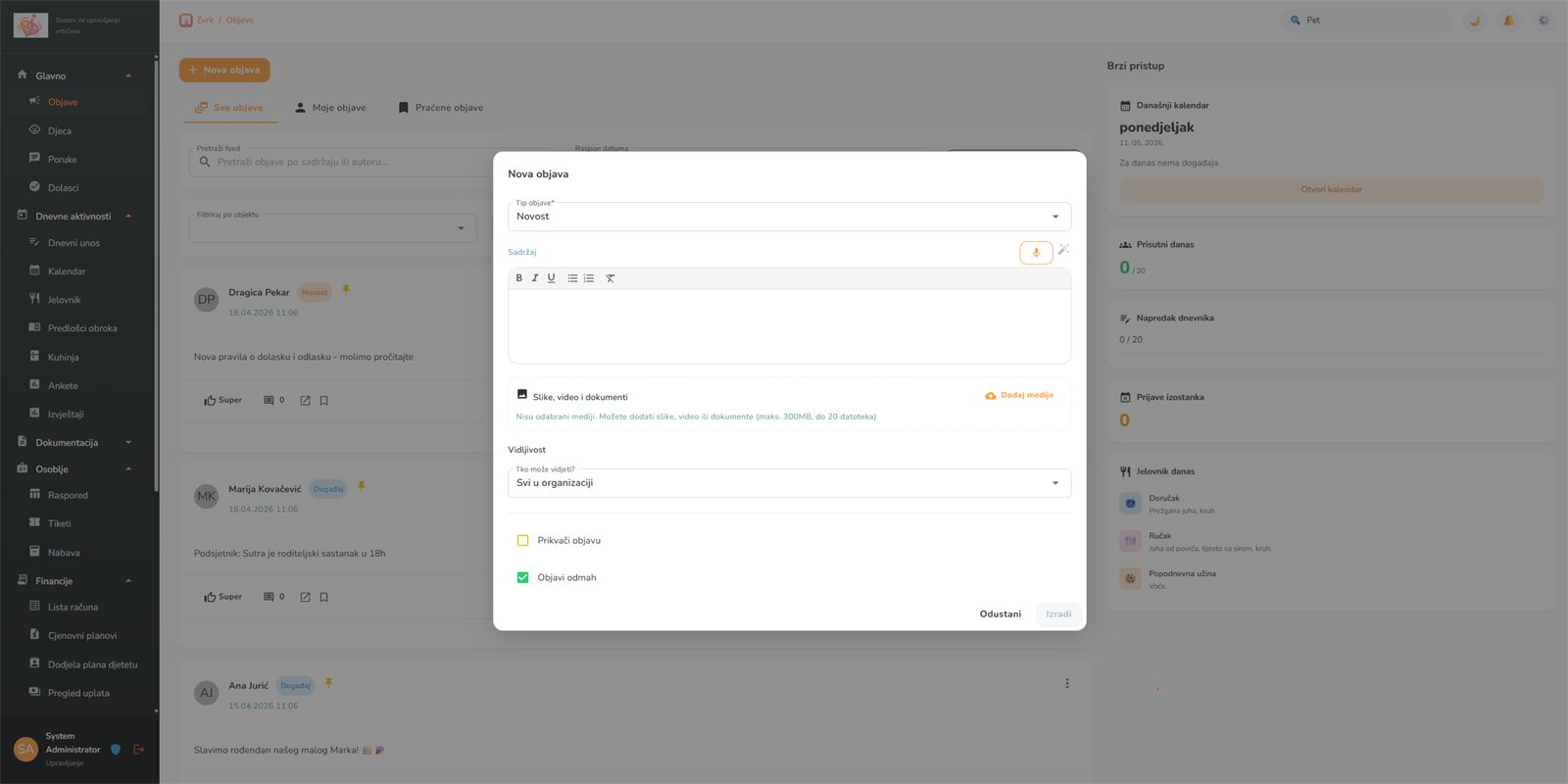Open Izvještaji in the sidebar
This screenshot has width=1568, height=784.
click(x=66, y=414)
